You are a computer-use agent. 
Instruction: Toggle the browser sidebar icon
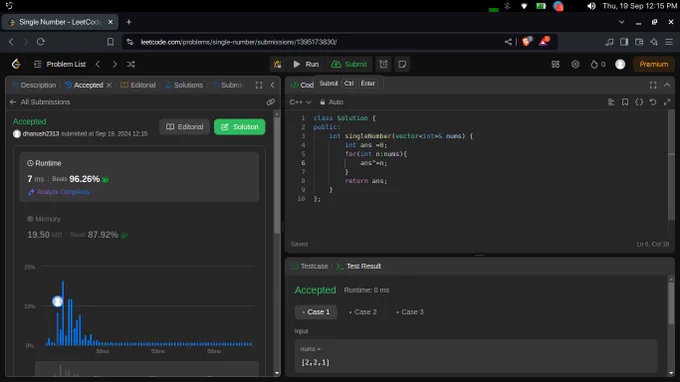click(624, 42)
